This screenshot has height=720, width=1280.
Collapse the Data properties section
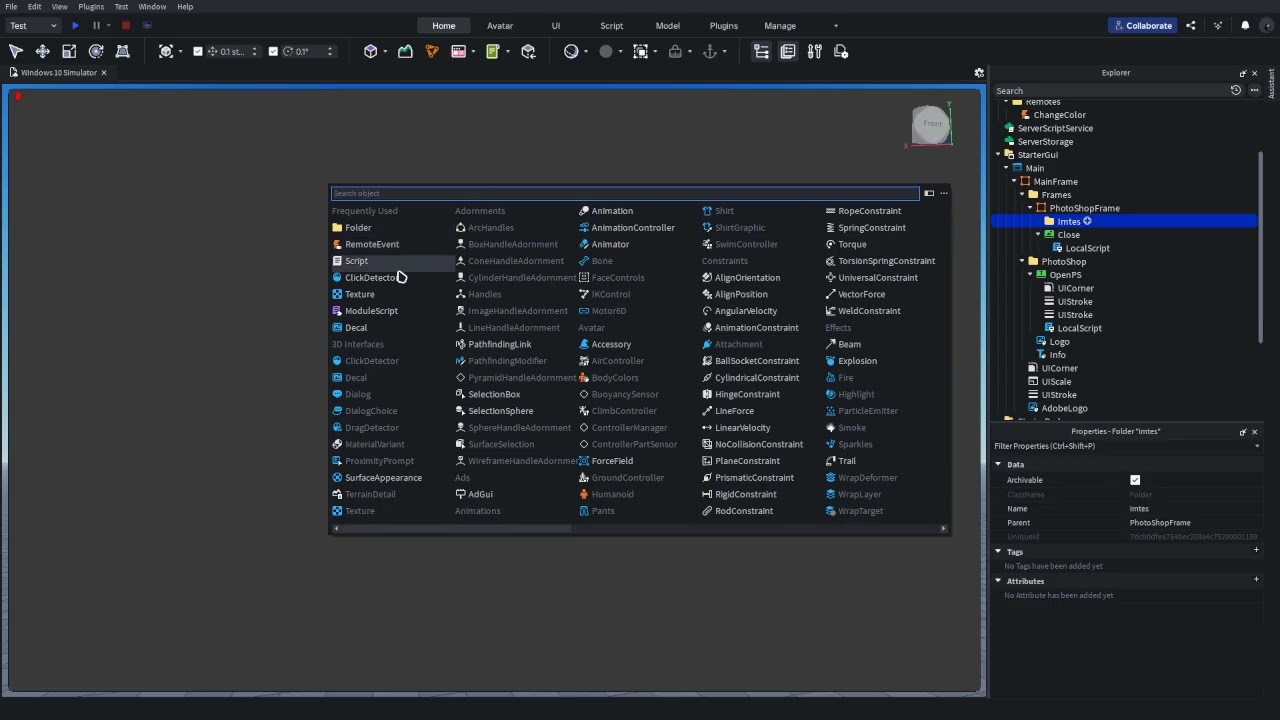pyautogui.click(x=998, y=464)
